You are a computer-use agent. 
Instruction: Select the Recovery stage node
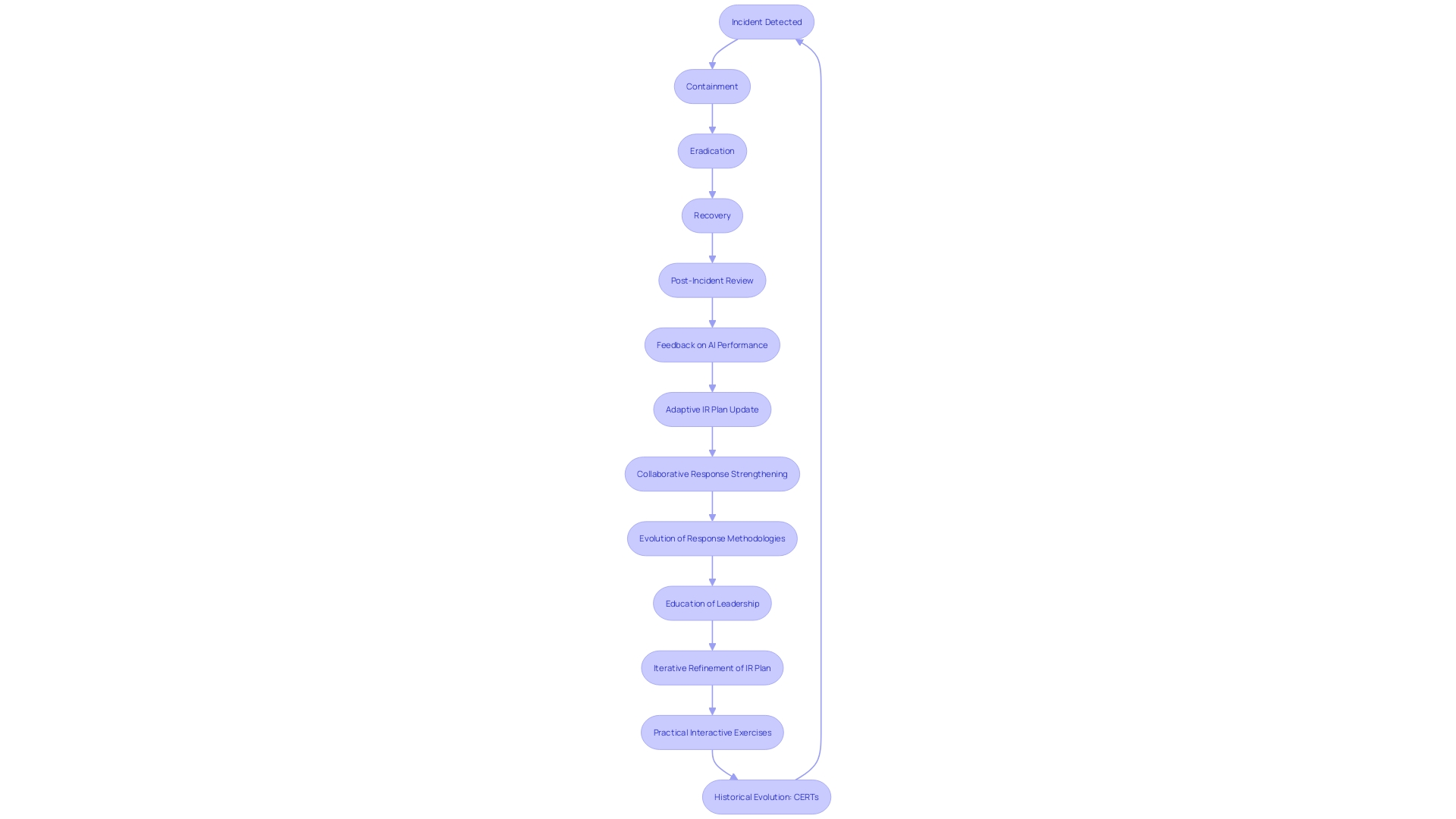coord(712,215)
